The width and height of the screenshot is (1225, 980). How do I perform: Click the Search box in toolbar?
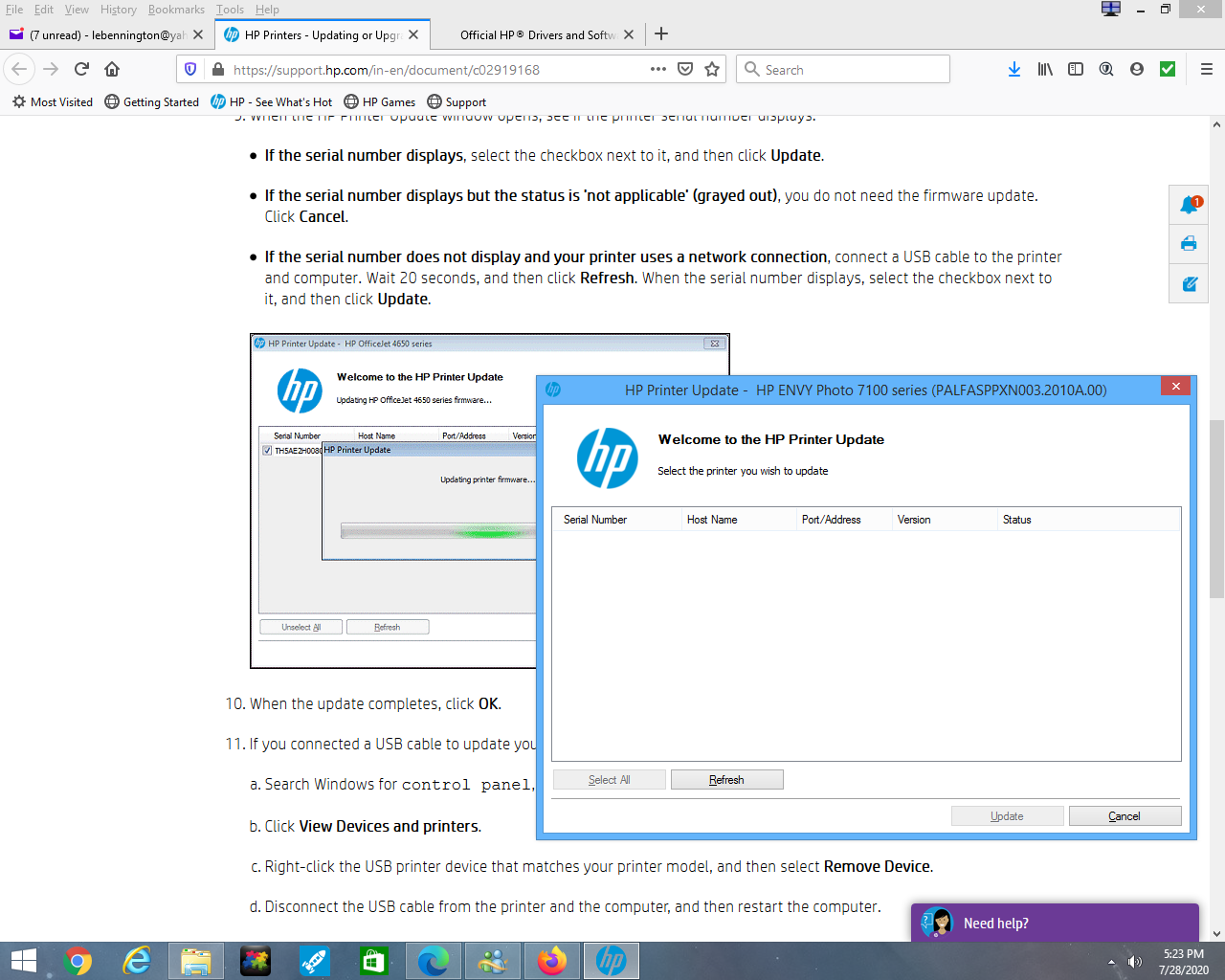click(x=843, y=69)
